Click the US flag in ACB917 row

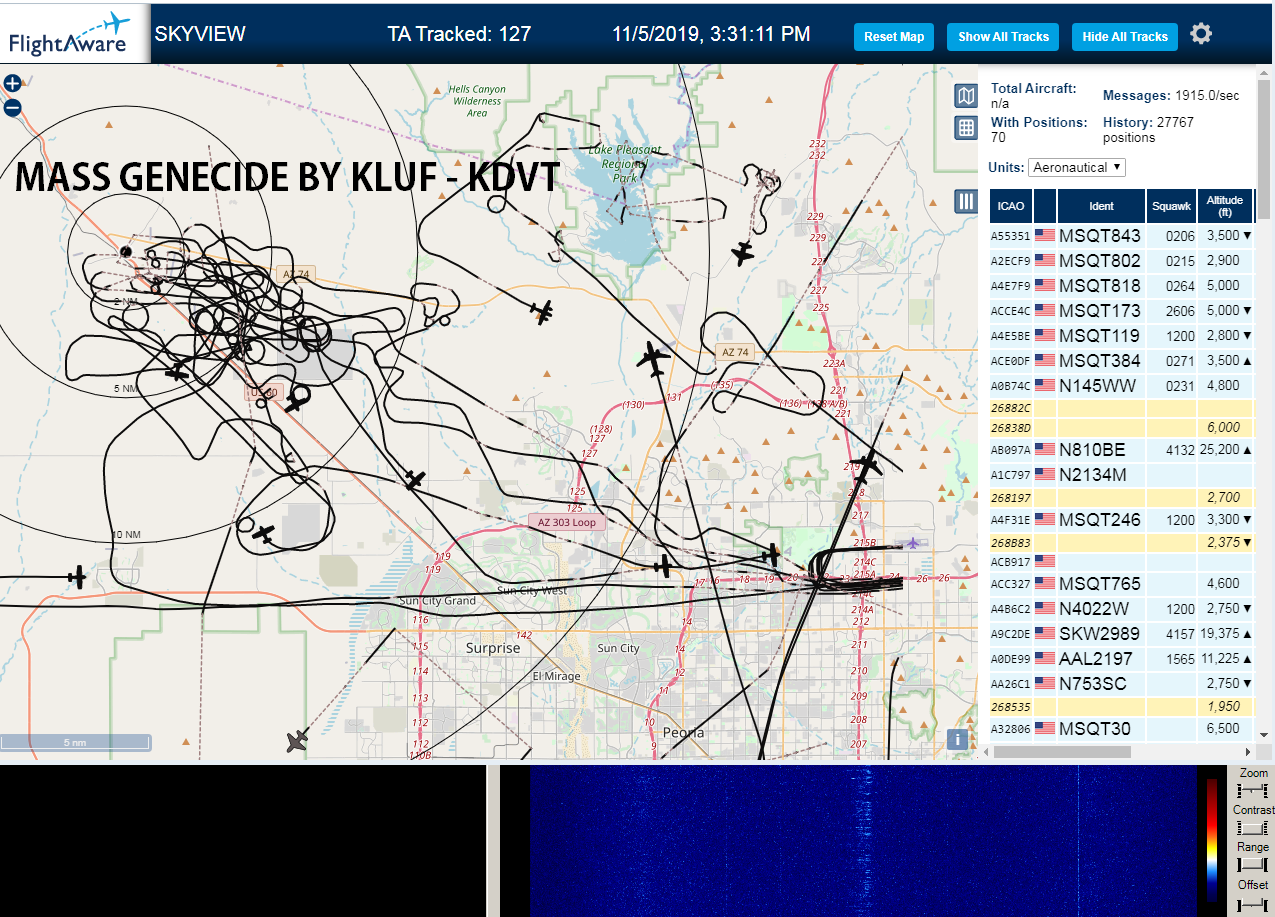(1045, 561)
